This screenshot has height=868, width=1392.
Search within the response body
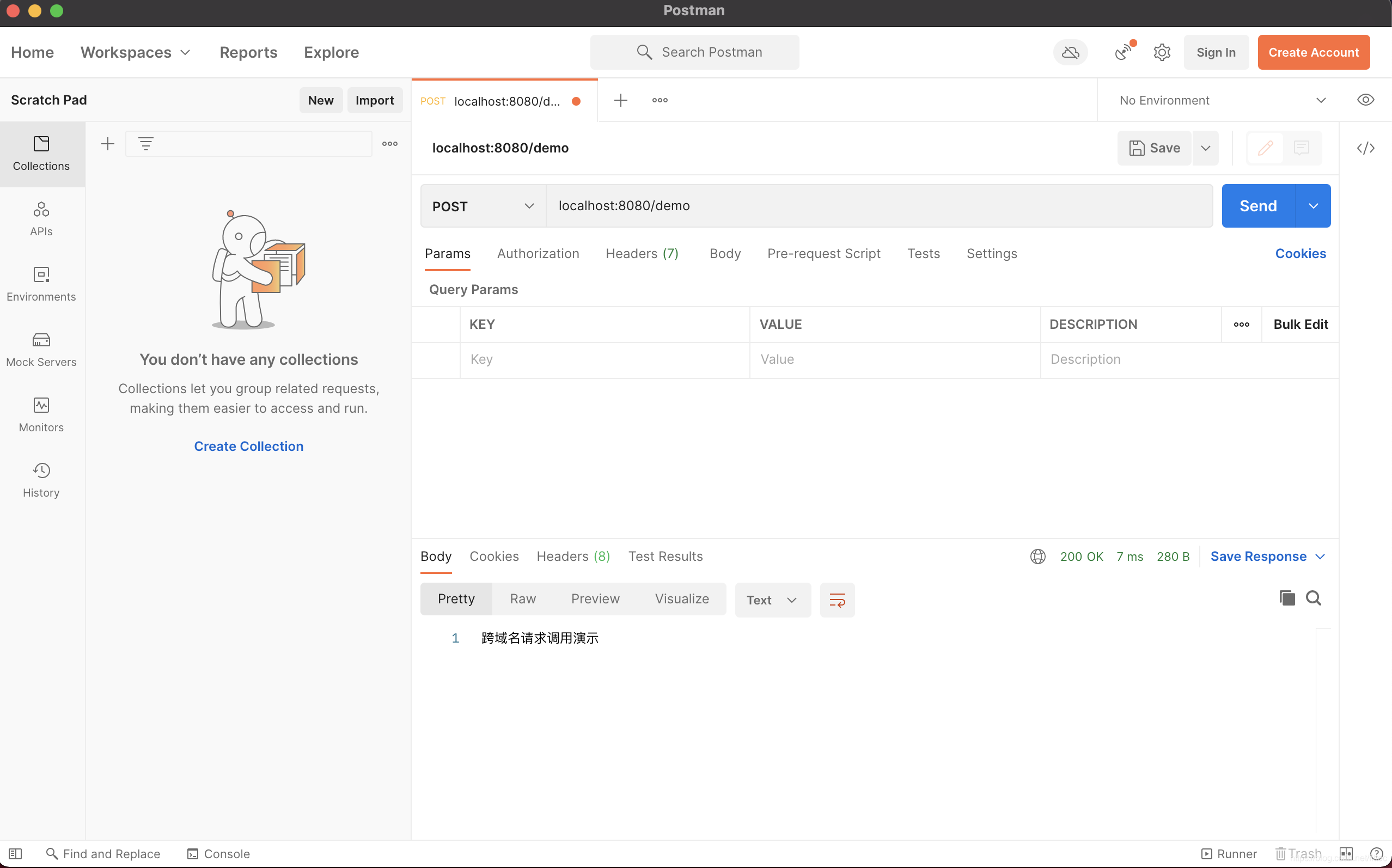pos(1314,597)
